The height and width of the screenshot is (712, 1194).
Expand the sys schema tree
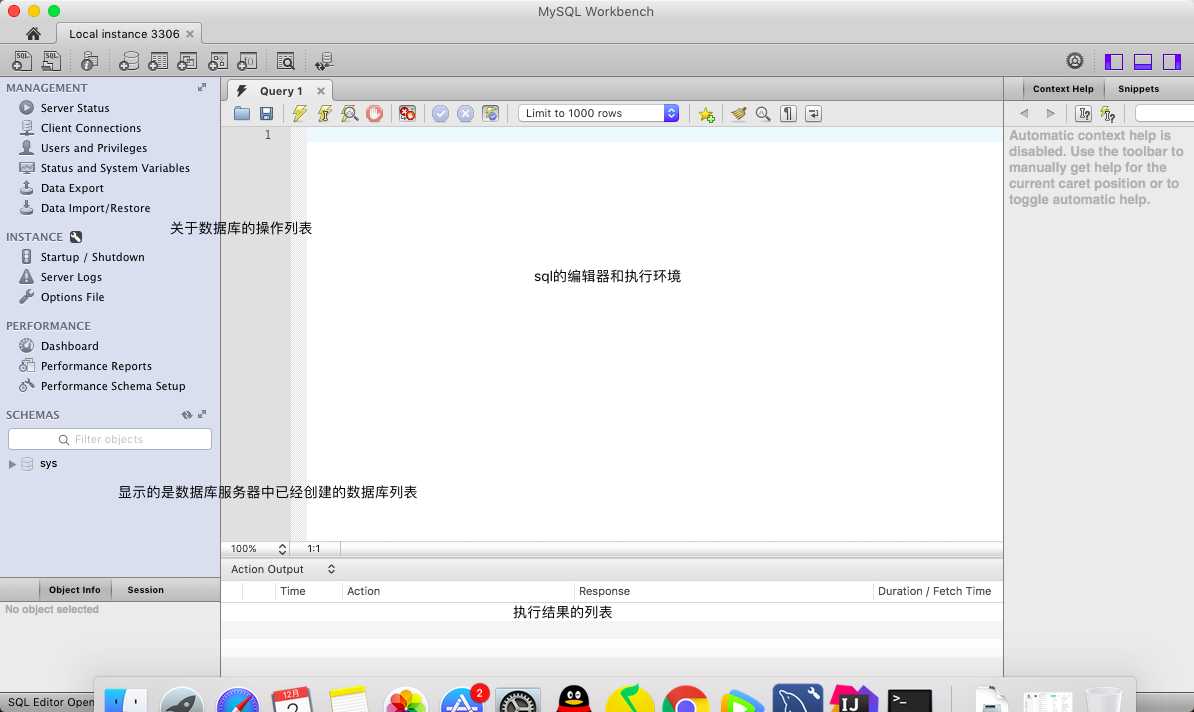coord(12,464)
